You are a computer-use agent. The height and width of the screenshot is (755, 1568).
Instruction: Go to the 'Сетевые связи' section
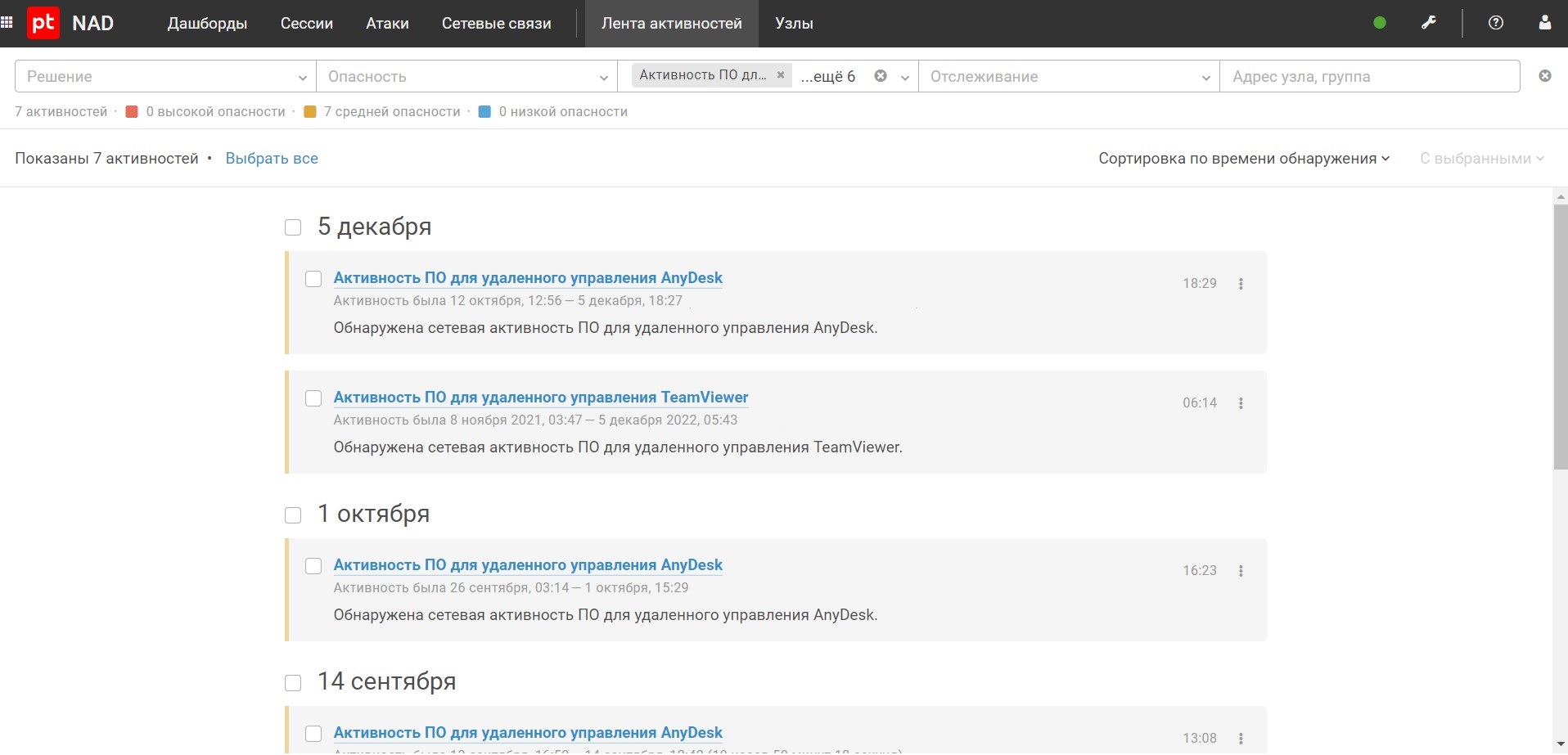tap(496, 24)
